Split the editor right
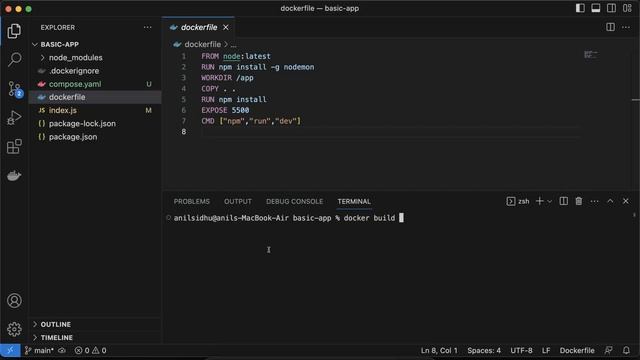640x360 pixels. (610, 27)
